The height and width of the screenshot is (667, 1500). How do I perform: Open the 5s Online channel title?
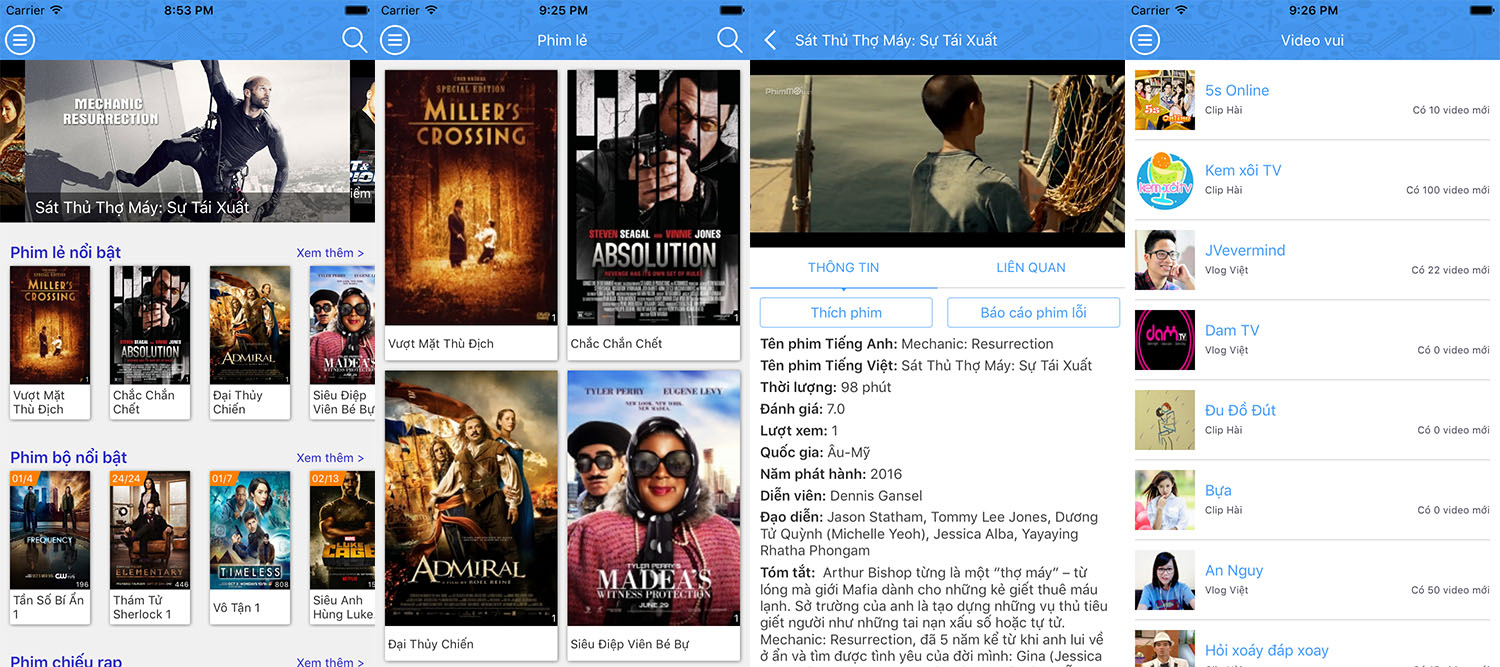(x=1237, y=90)
